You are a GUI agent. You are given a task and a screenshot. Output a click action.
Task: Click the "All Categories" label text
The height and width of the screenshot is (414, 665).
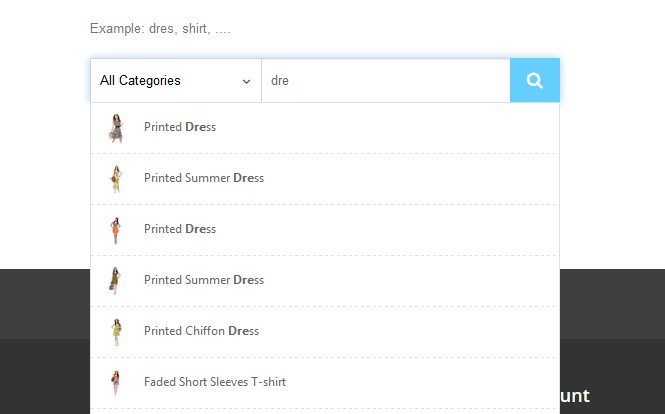click(140, 81)
